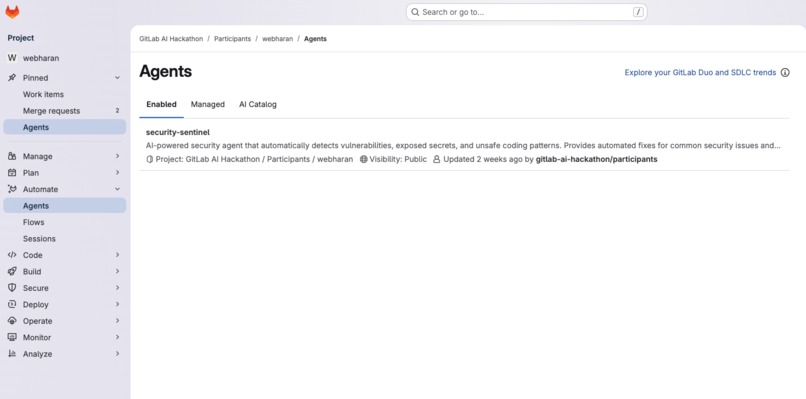The image size is (806, 399).
Task: Click the slash shortcut key badge
Action: pos(638,12)
